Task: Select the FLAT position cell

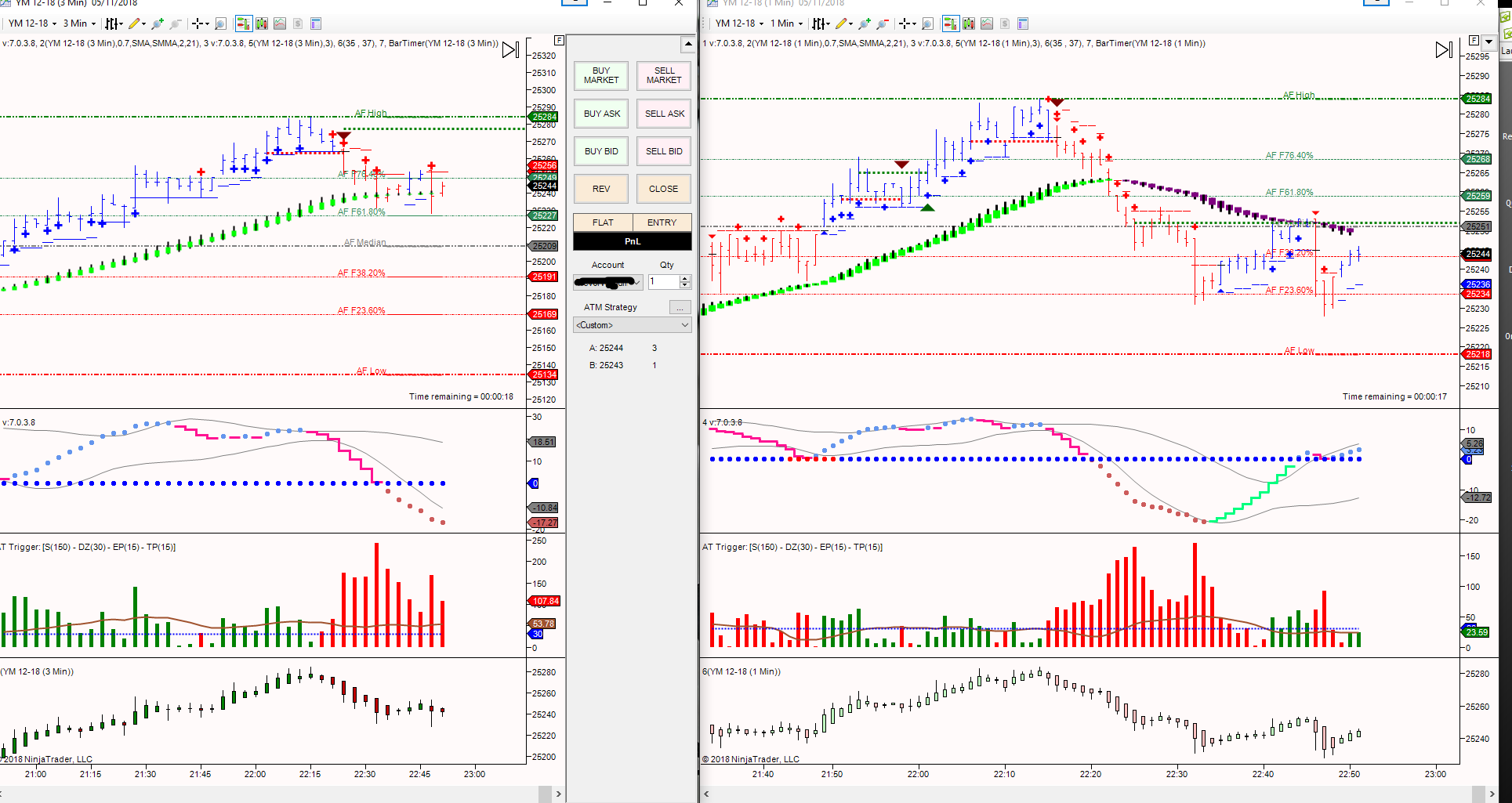Action: click(x=603, y=222)
